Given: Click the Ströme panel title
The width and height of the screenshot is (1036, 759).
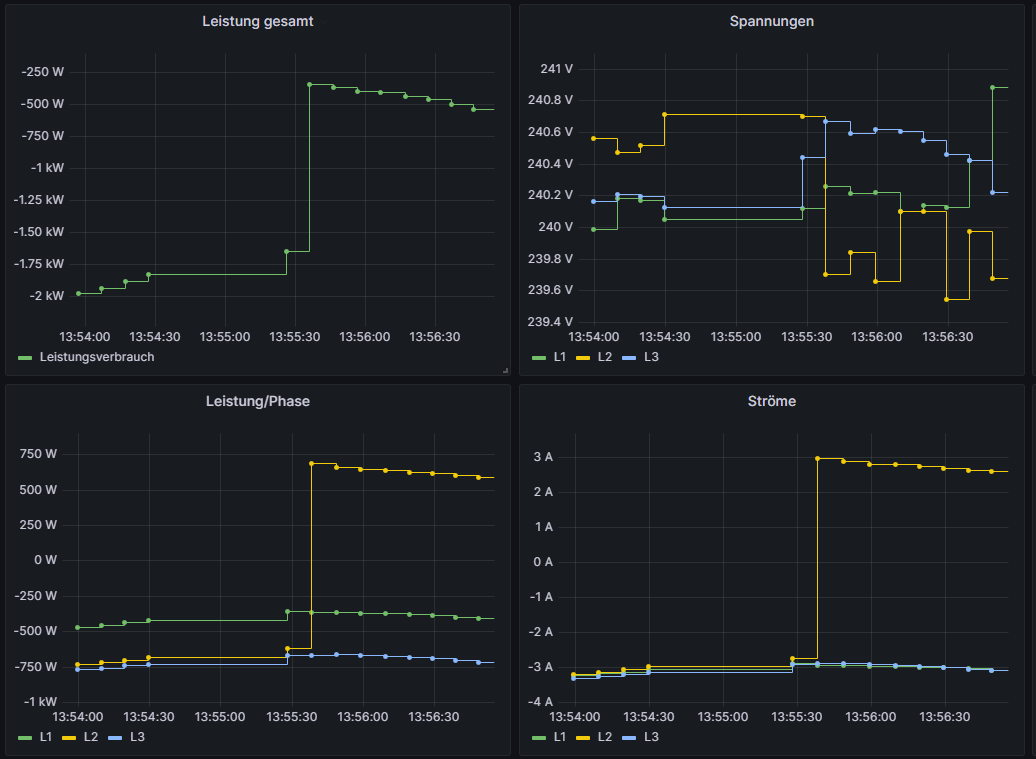Looking at the screenshot, I should (x=771, y=401).
